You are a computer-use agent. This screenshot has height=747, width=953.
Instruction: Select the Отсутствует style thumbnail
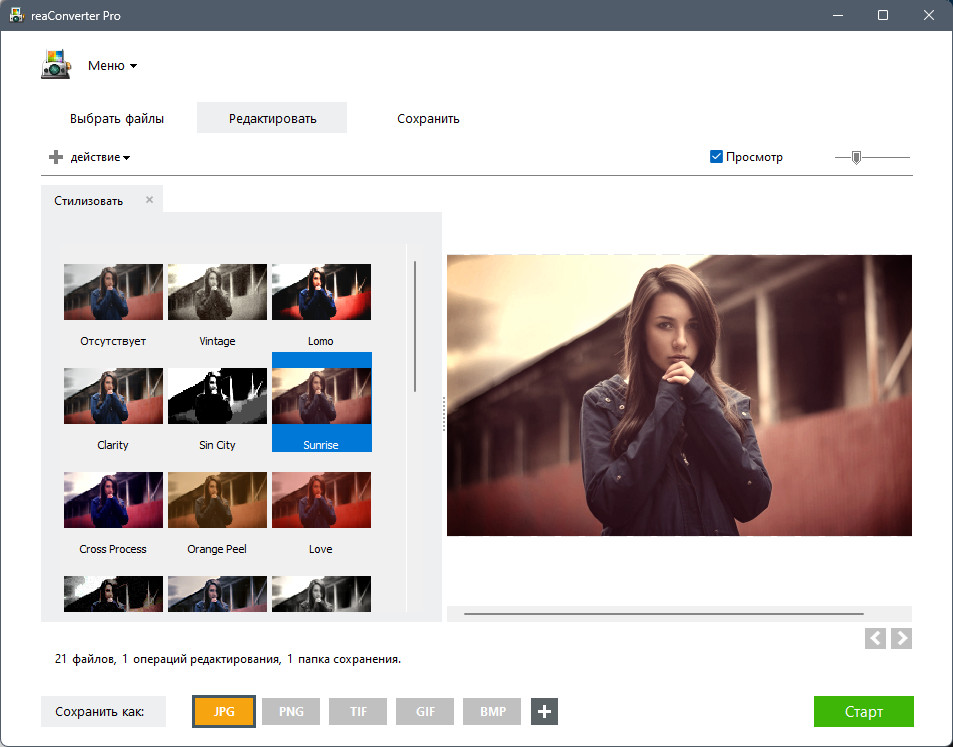(x=113, y=292)
